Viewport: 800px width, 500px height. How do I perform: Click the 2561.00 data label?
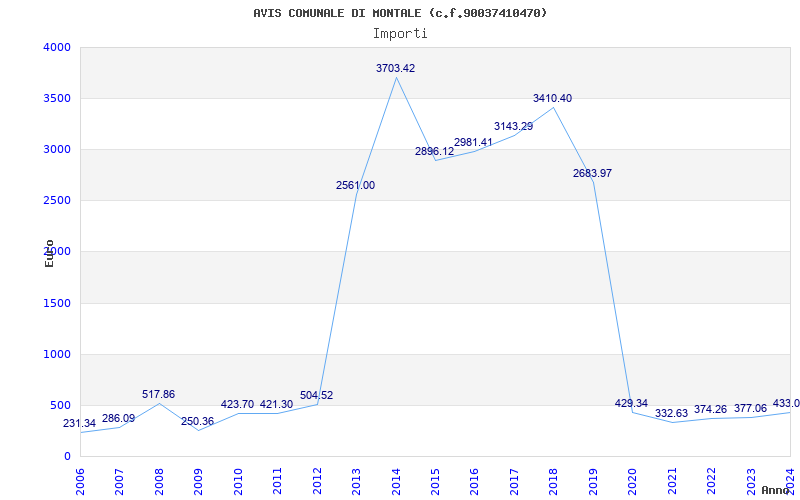coord(355,186)
